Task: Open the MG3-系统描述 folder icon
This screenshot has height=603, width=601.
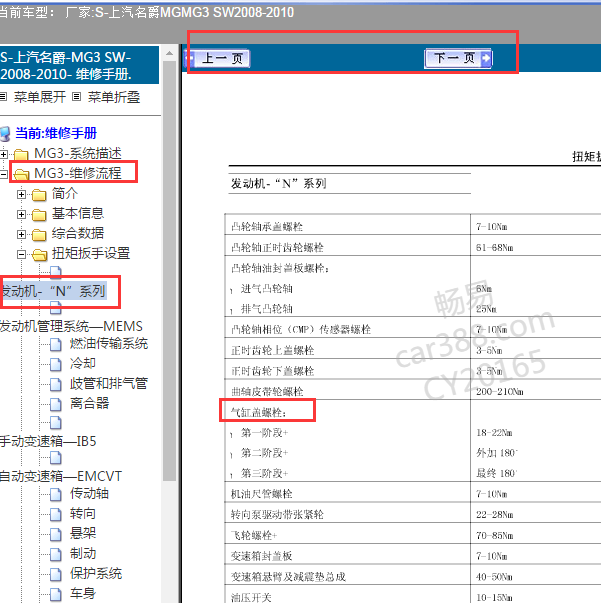Action: (21, 155)
